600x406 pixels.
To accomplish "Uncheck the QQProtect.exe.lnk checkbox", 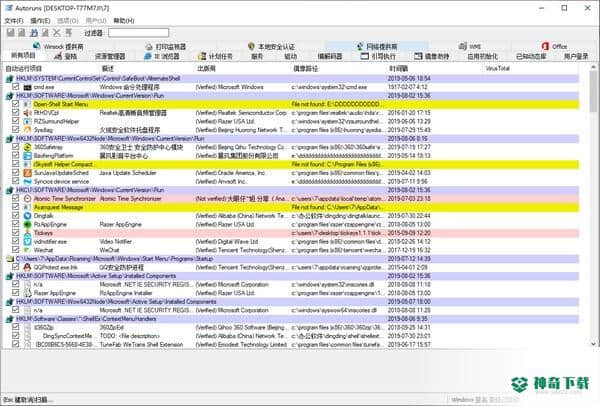I will (x=15, y=267).
